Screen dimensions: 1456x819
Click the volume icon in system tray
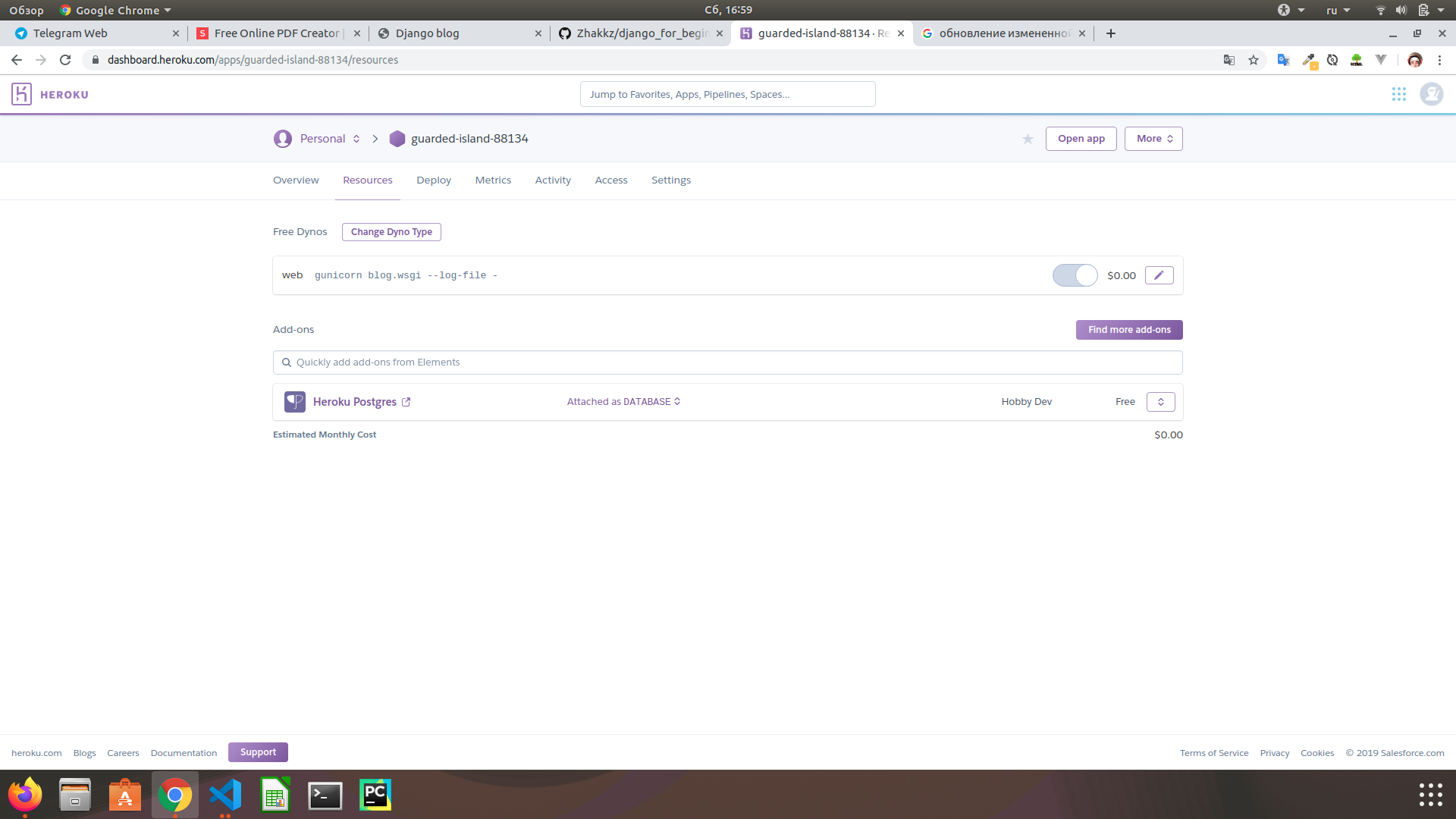pos(1401,10)
